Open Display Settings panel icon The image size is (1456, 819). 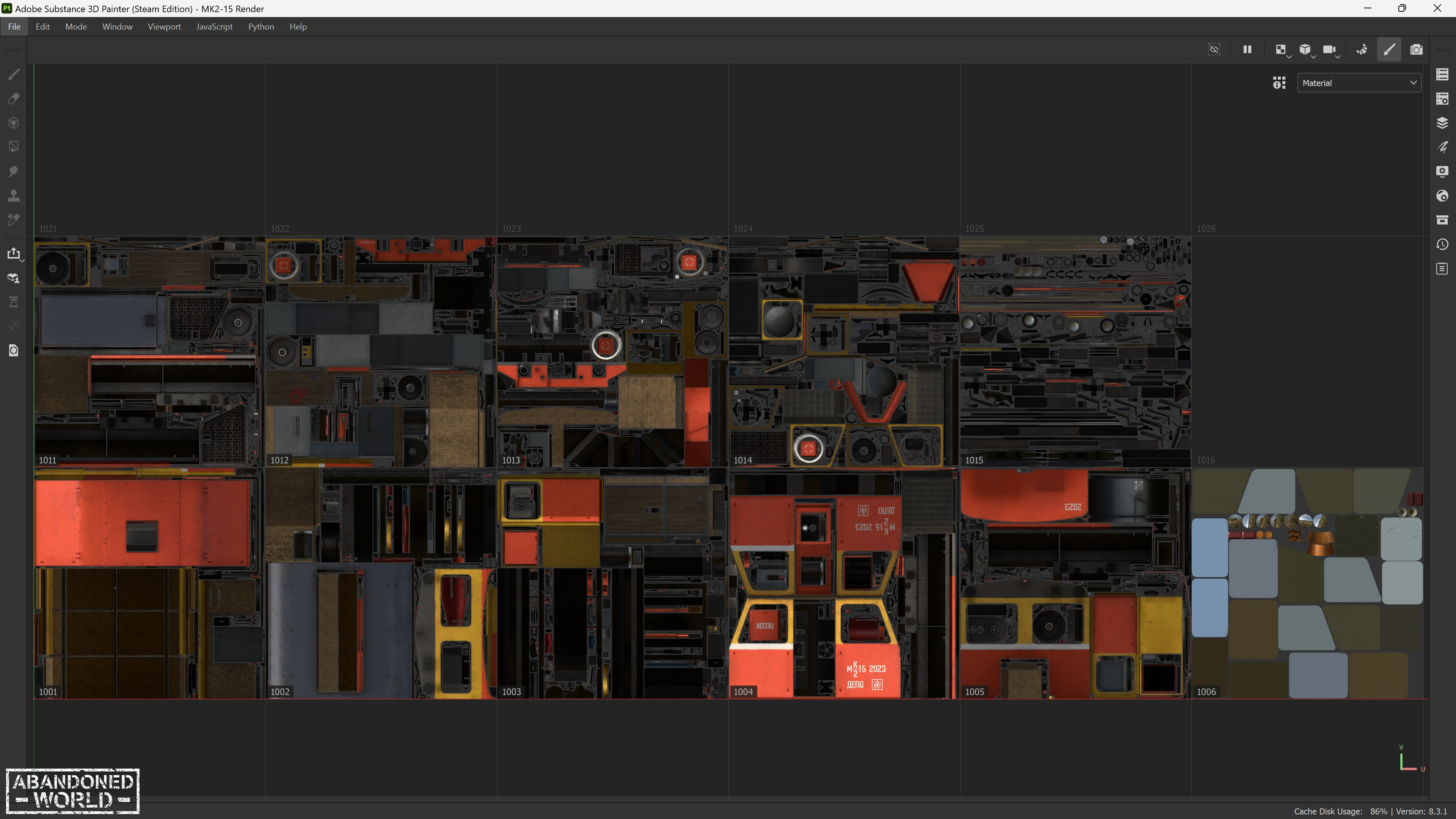tap(1442, 171)
